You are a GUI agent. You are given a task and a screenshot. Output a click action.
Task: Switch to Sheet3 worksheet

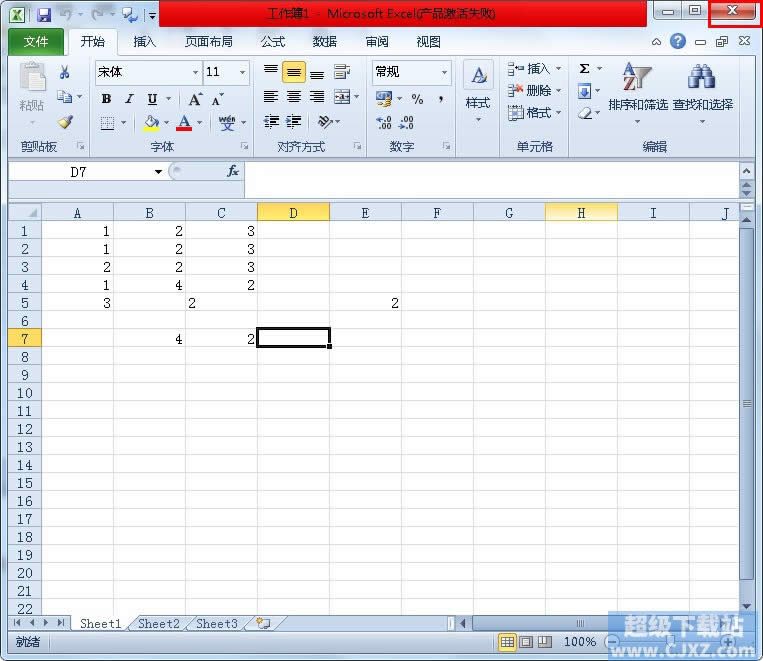[x=217, y=624]
